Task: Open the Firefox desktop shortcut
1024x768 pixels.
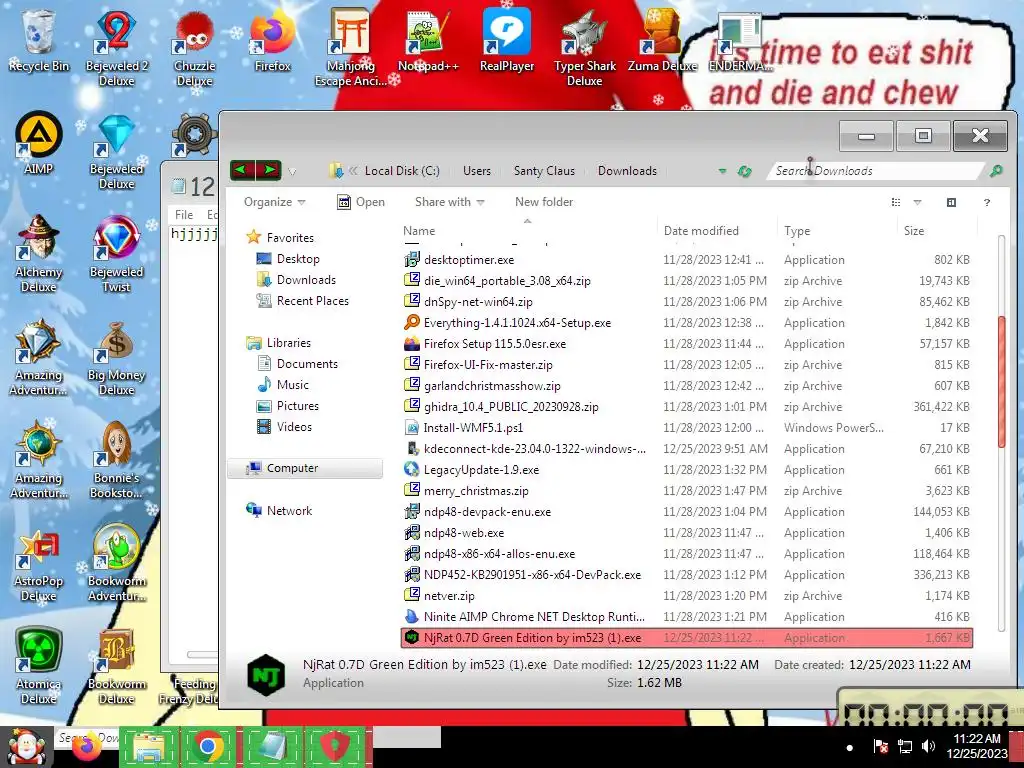Action: coord(272,40)
